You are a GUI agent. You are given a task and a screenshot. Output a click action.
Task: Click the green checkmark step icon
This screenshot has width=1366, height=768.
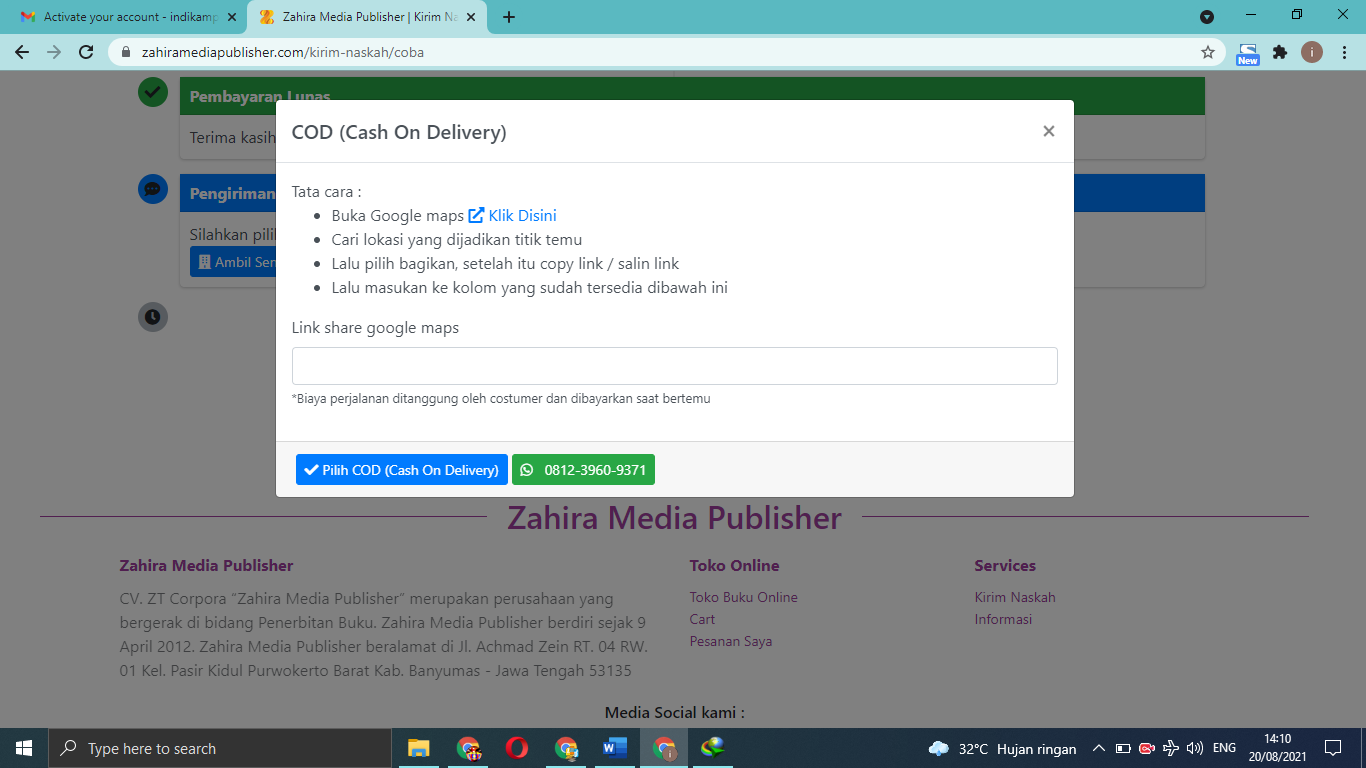[152, 92]
